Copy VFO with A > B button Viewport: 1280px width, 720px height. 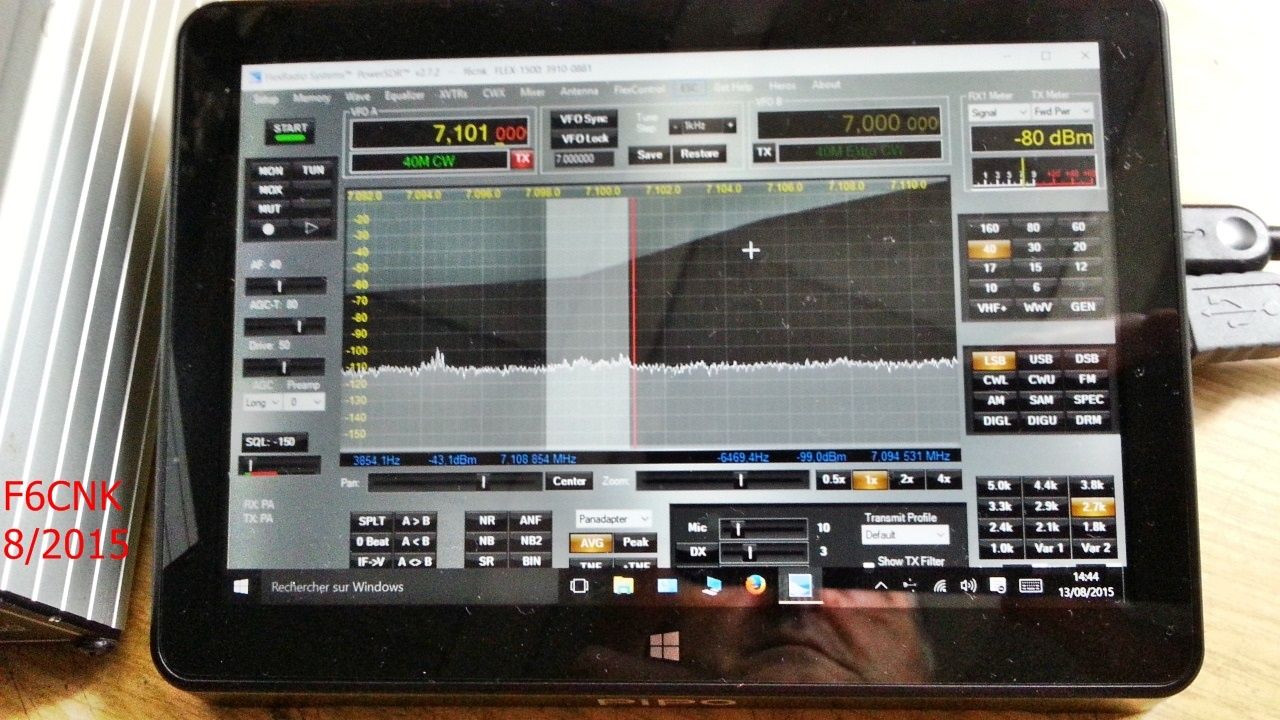(x=415, y=521)
